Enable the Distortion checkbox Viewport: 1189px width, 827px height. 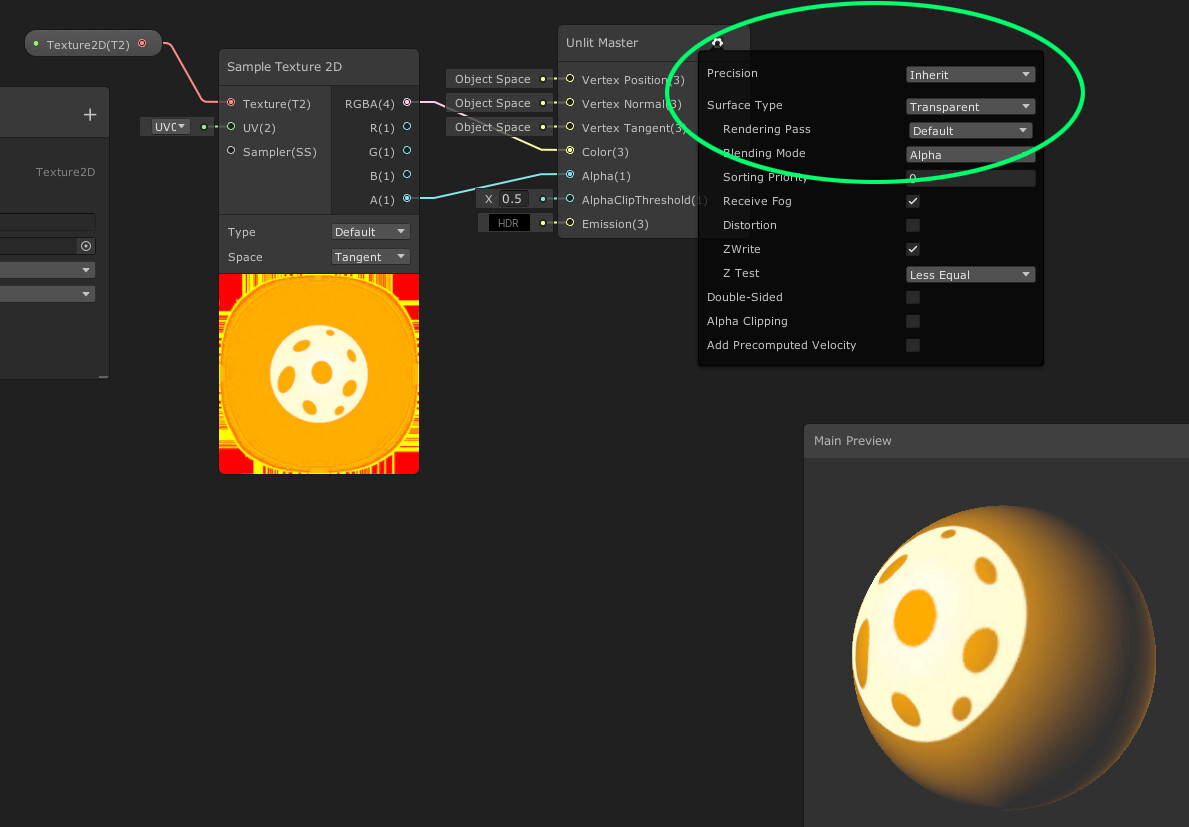(913, 225)
